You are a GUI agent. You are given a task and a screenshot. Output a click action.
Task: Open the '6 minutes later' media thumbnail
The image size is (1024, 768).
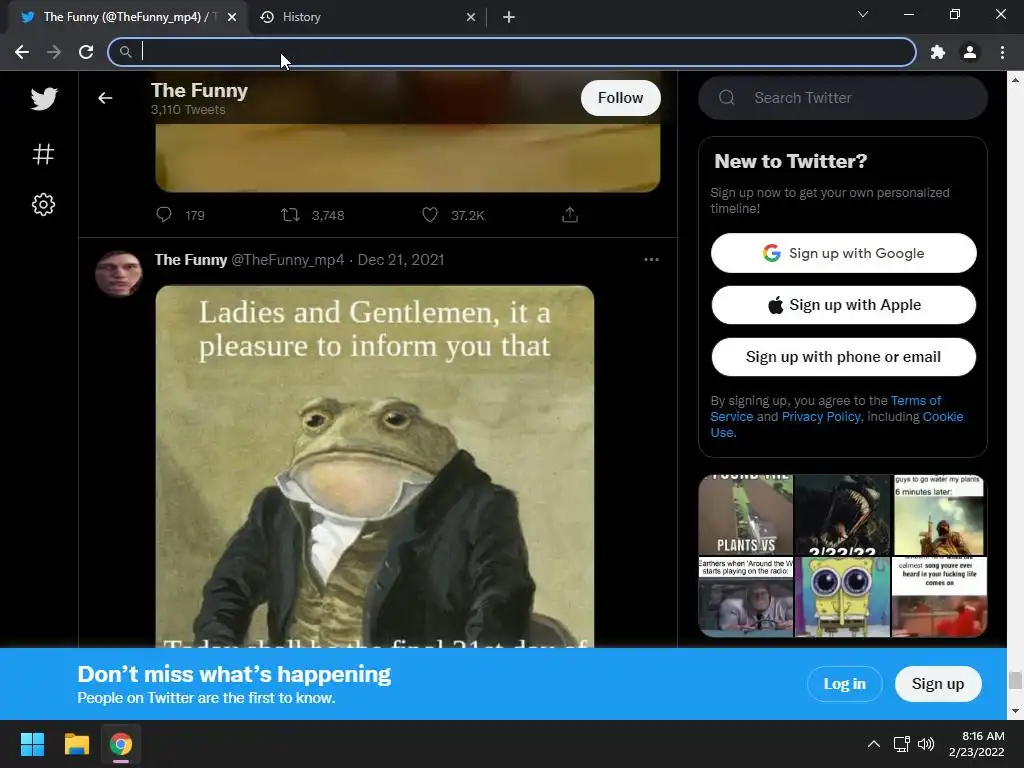[939, 515]
